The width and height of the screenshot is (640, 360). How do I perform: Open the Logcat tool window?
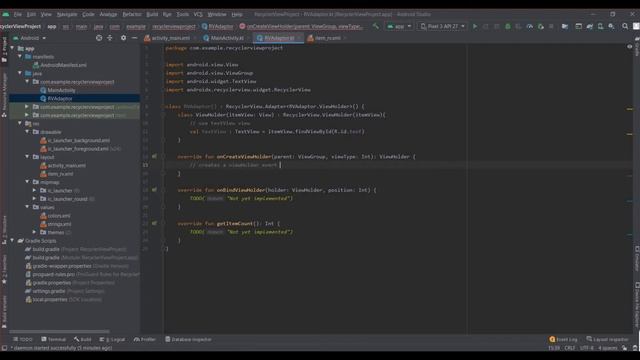pos(113,340)
